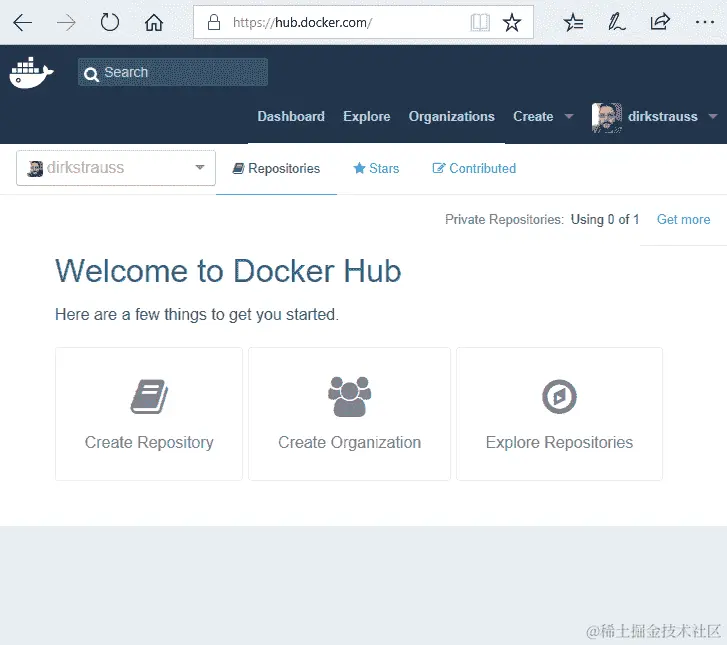Click the Create Repository book icon
The height and width of the screenshot is (645, 727).
pyautogui.click(x=149, y=396)
